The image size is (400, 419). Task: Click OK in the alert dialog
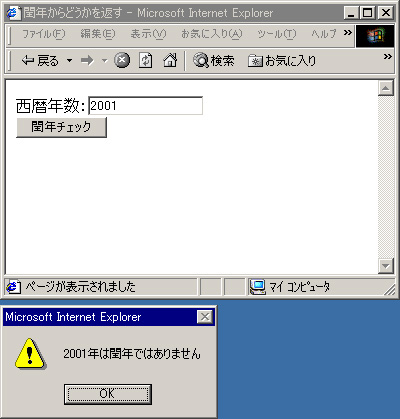point(108,394)
